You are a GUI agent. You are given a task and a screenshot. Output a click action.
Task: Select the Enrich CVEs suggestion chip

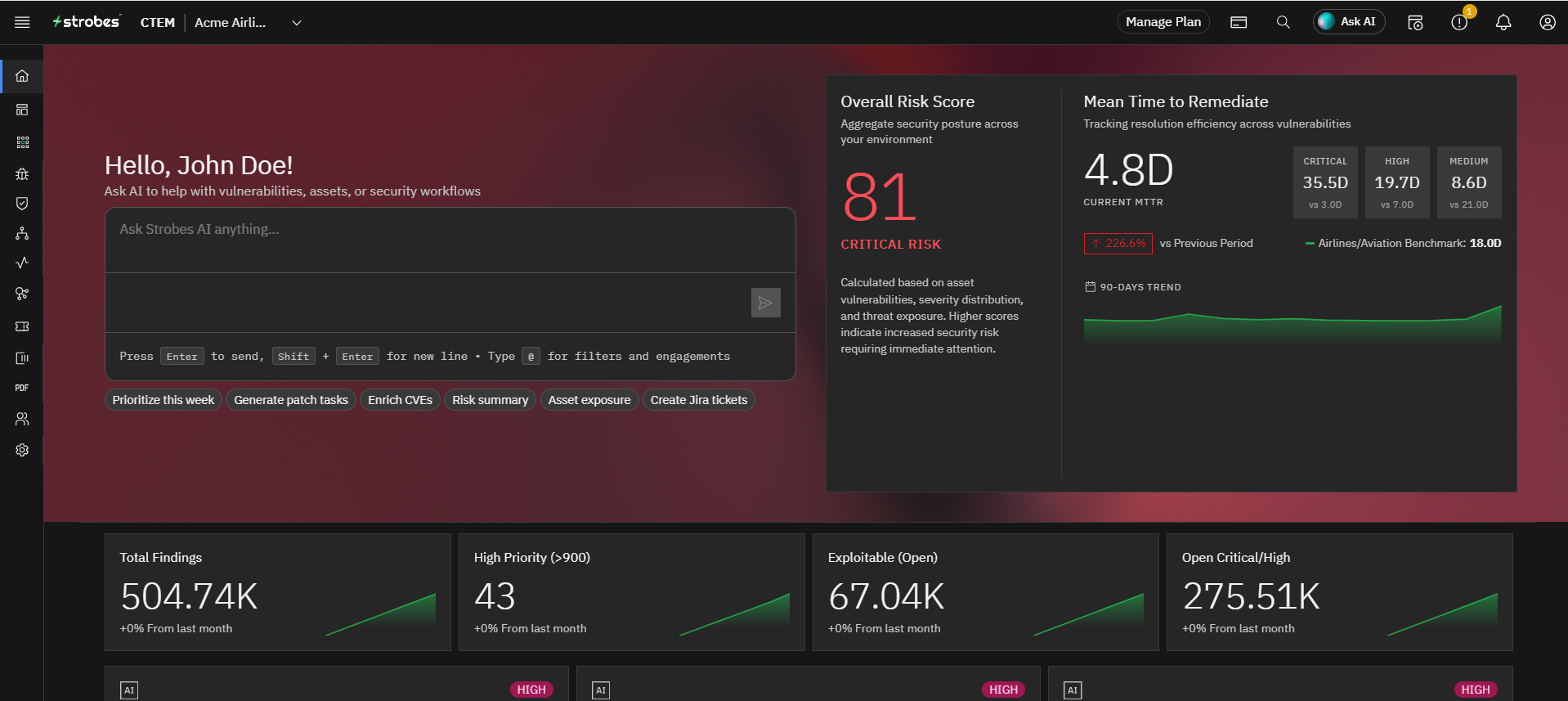point(400,400)
